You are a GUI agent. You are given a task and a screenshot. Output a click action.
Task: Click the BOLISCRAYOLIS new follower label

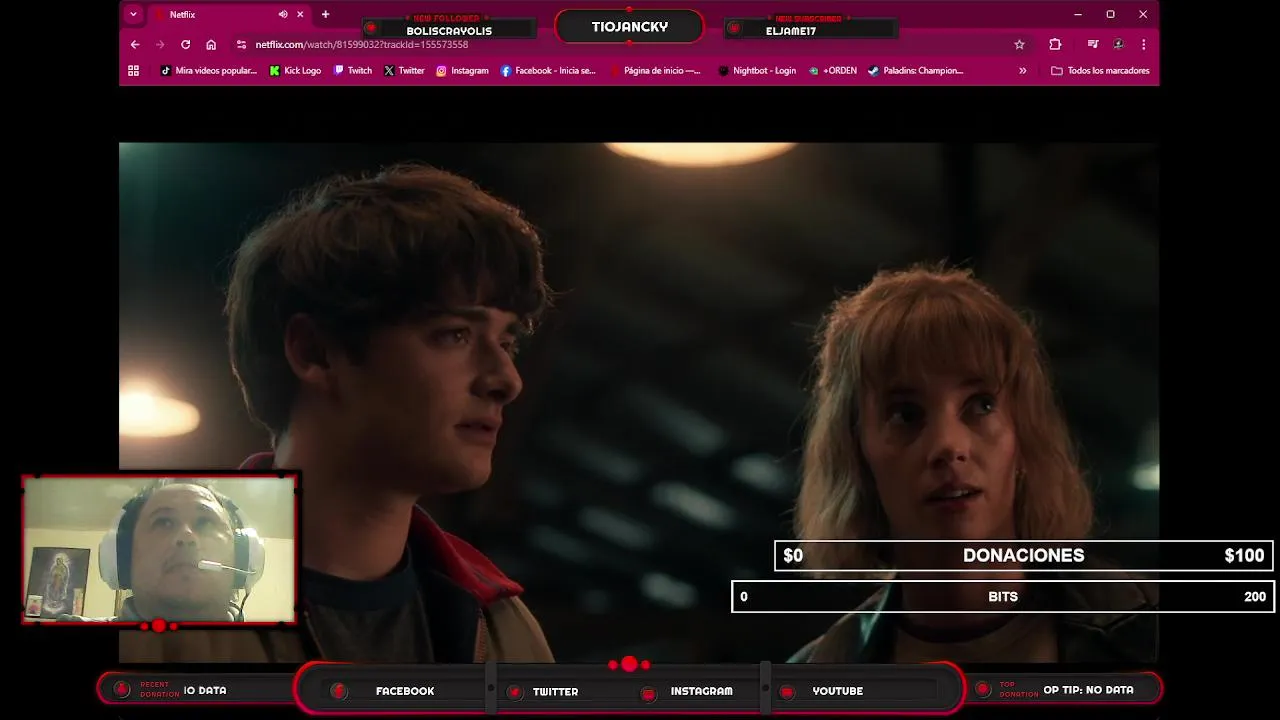click(x=449, y=31)
